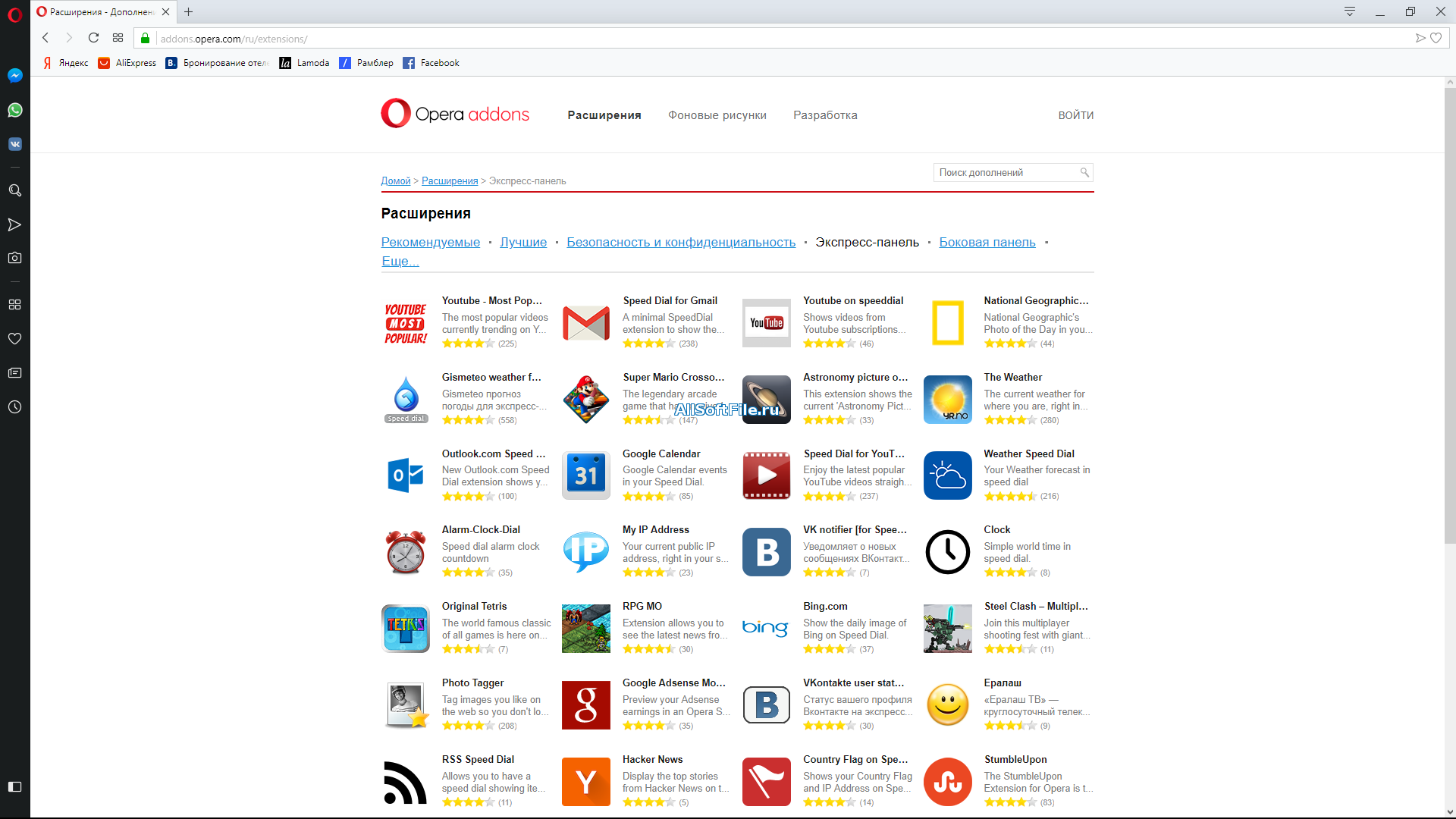Open Outlook.com Speed Dial icon
Screen dimensions: 1456x819
point(406,475)
